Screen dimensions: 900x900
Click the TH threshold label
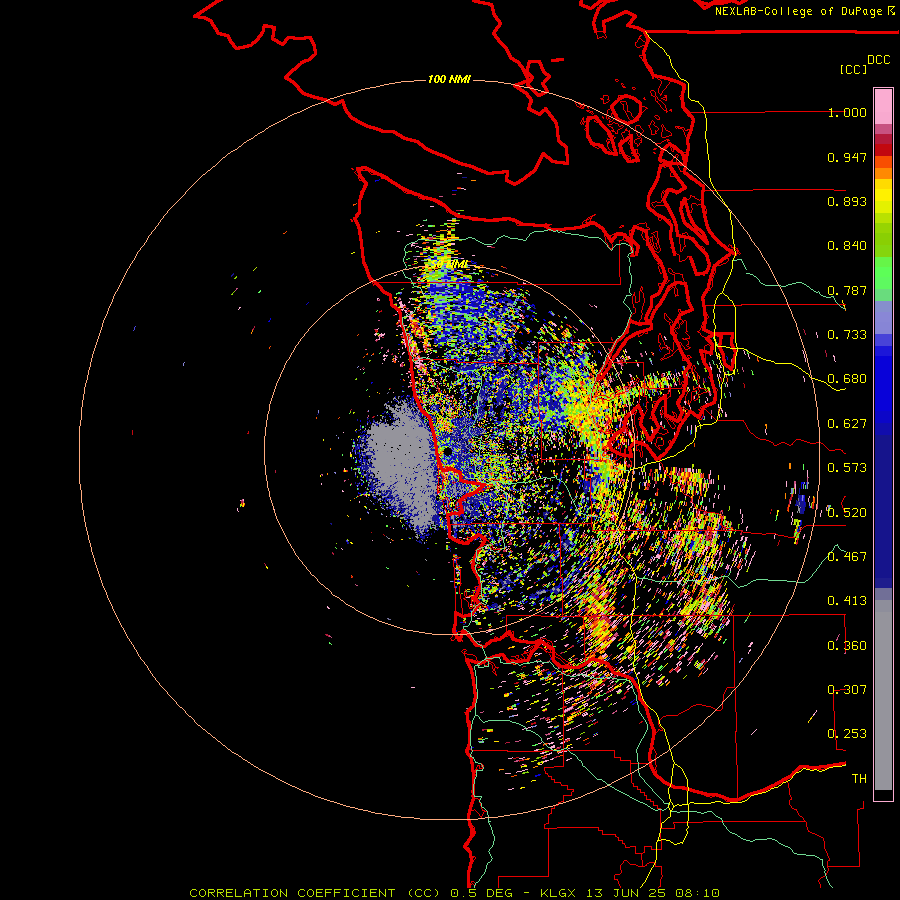(x=859, y=779)
